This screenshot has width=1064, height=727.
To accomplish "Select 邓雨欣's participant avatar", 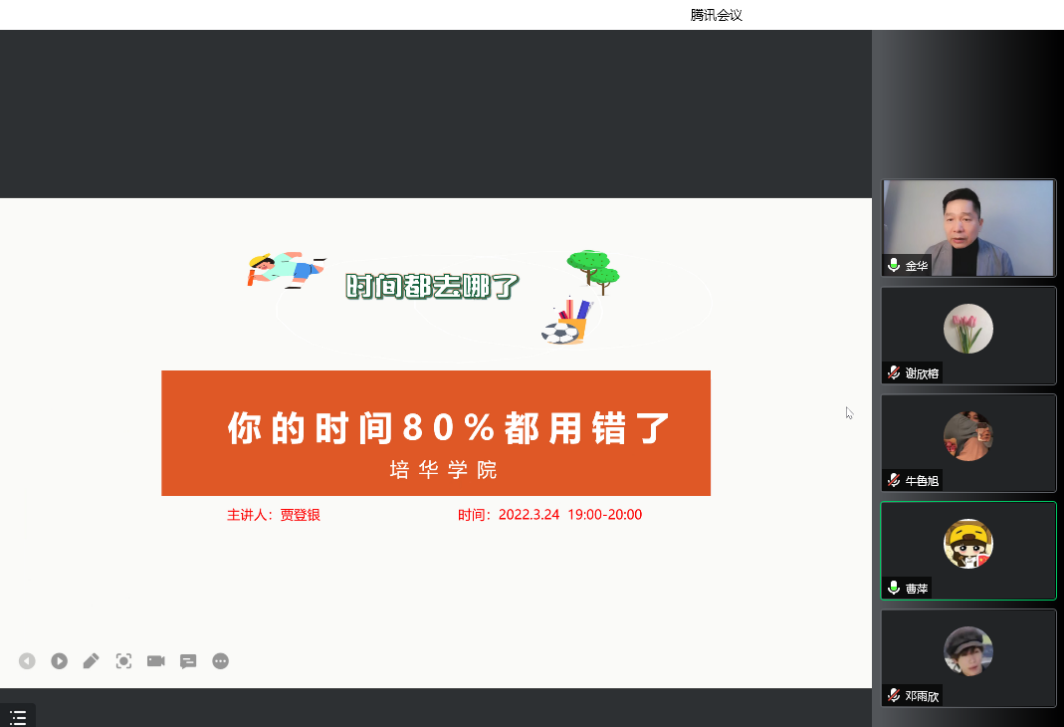I will pos(968,651).
